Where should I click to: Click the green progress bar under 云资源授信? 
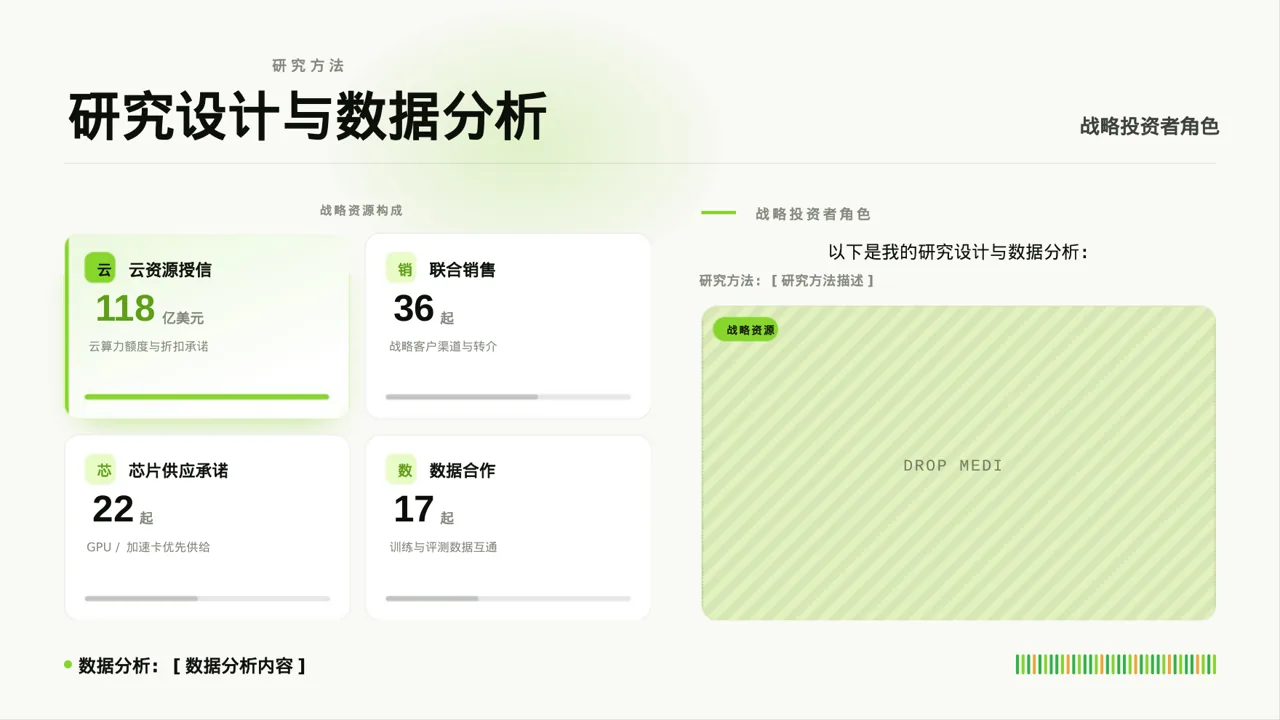[x=207, y=397]
